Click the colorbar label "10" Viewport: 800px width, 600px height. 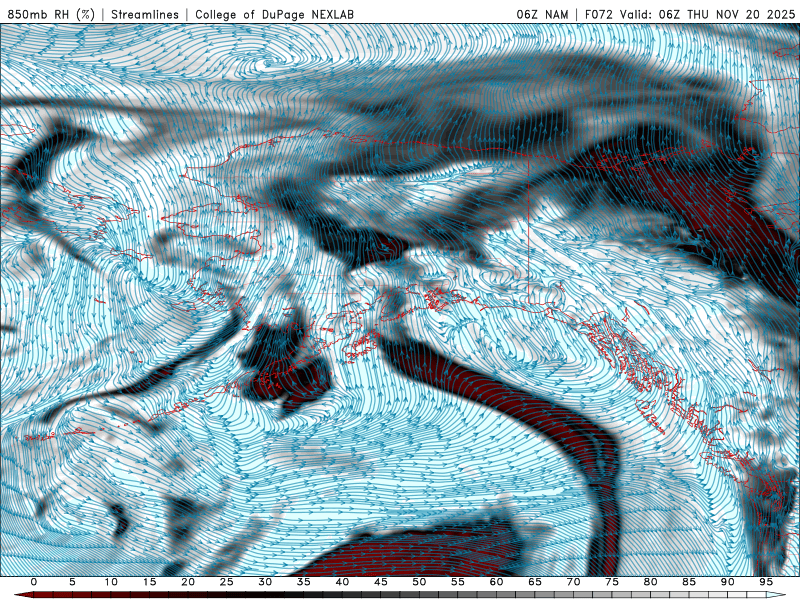111,582
